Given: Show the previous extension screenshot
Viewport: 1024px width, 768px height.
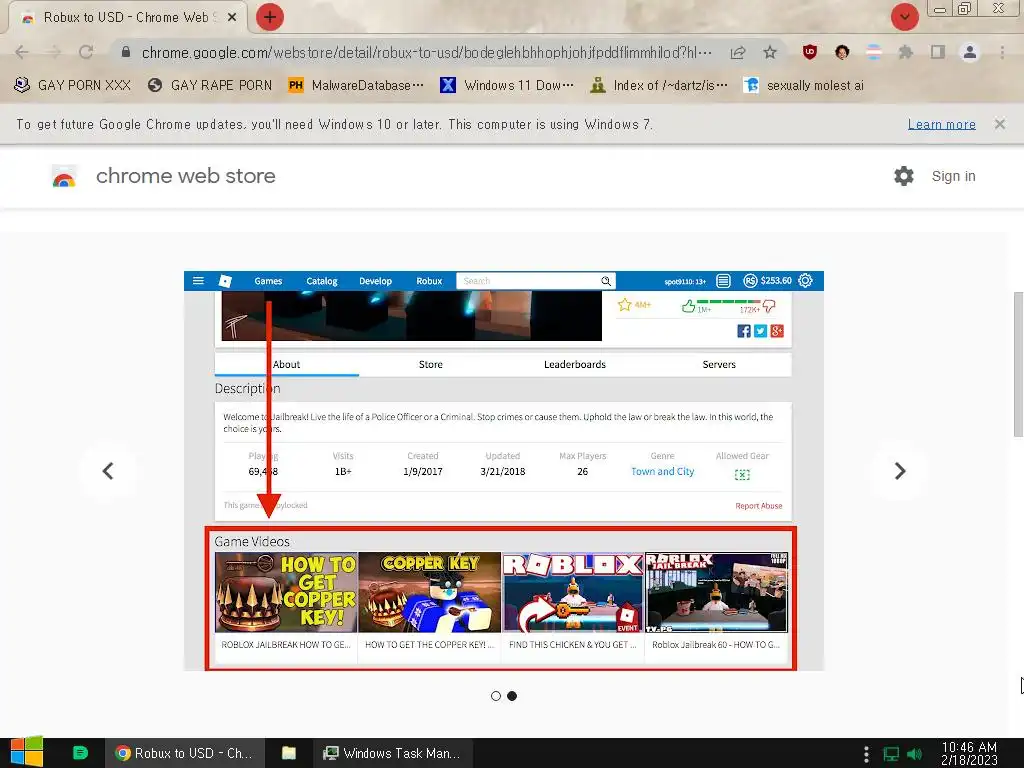Looking at the screenshot, I should click(x=108, y=471).
